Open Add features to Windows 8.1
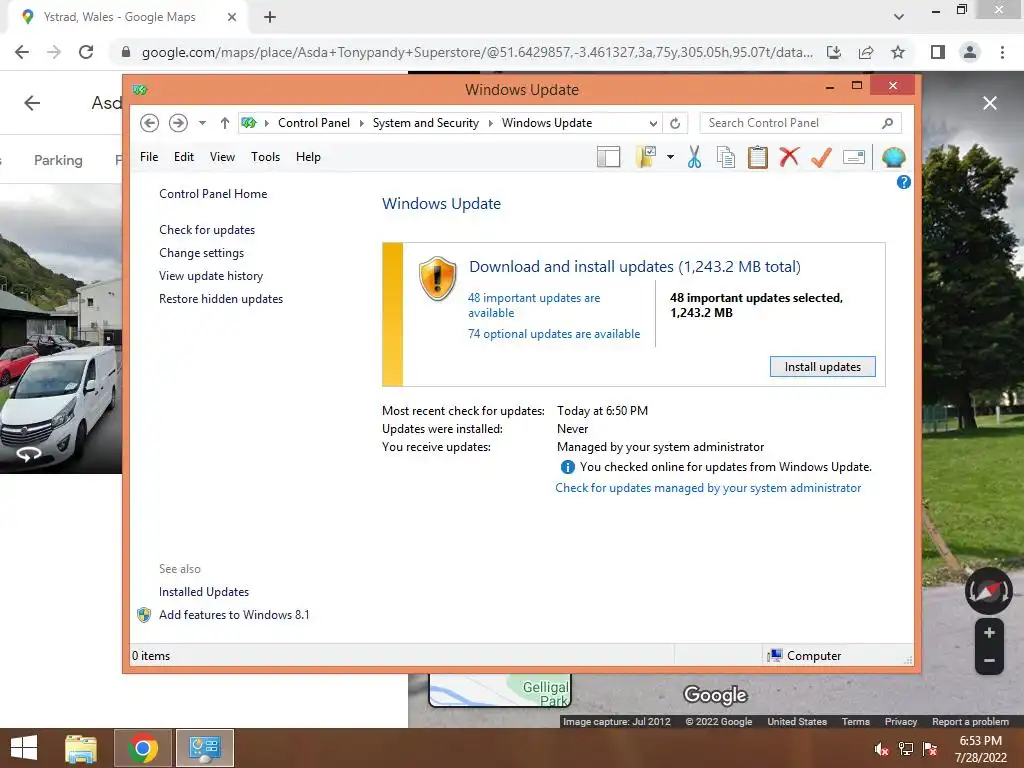This screenshot has width=1024, height=768. click(234, 615)
